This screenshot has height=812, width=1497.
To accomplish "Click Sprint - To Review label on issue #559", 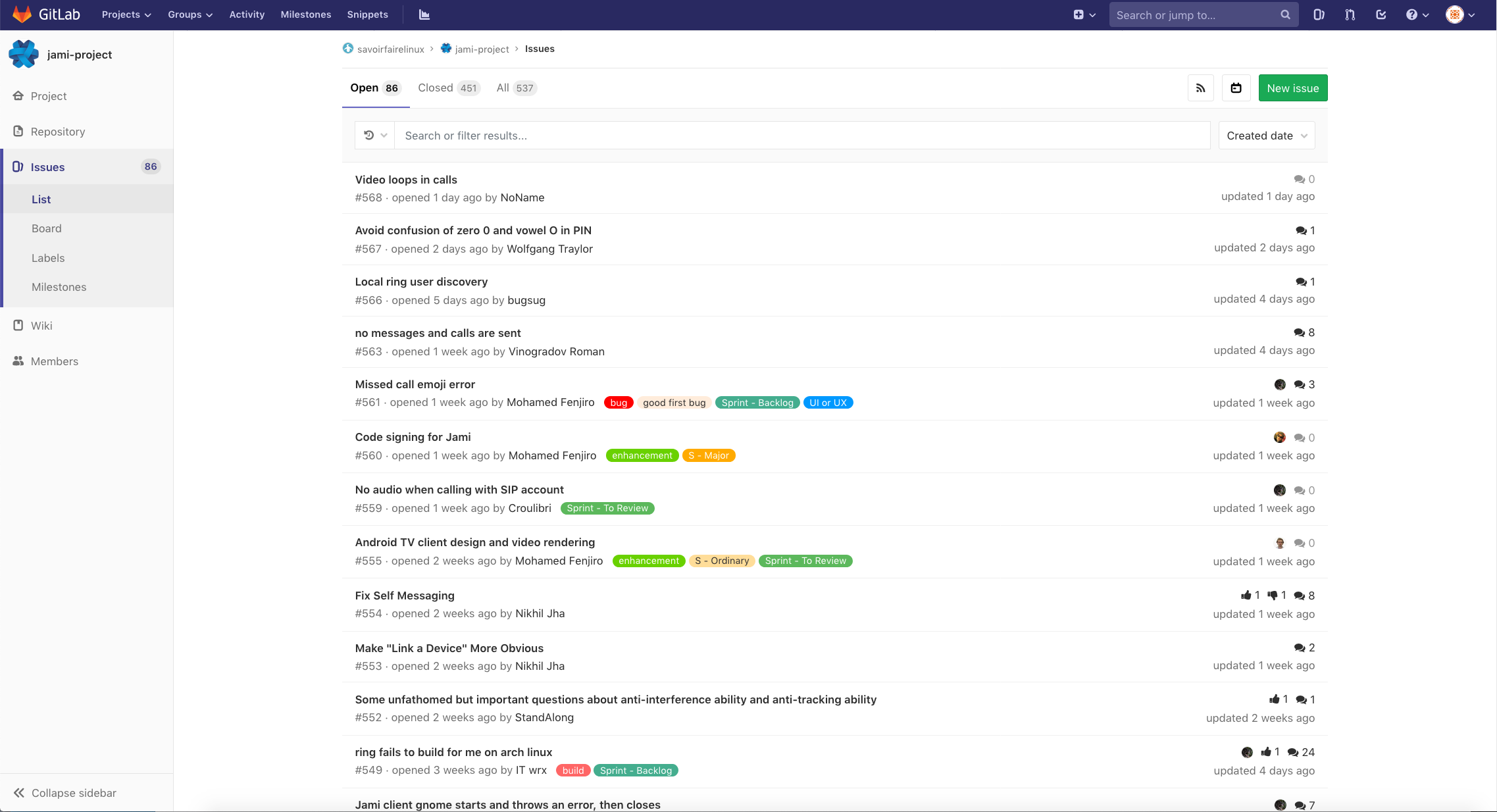I will click(x=607, y=508).
